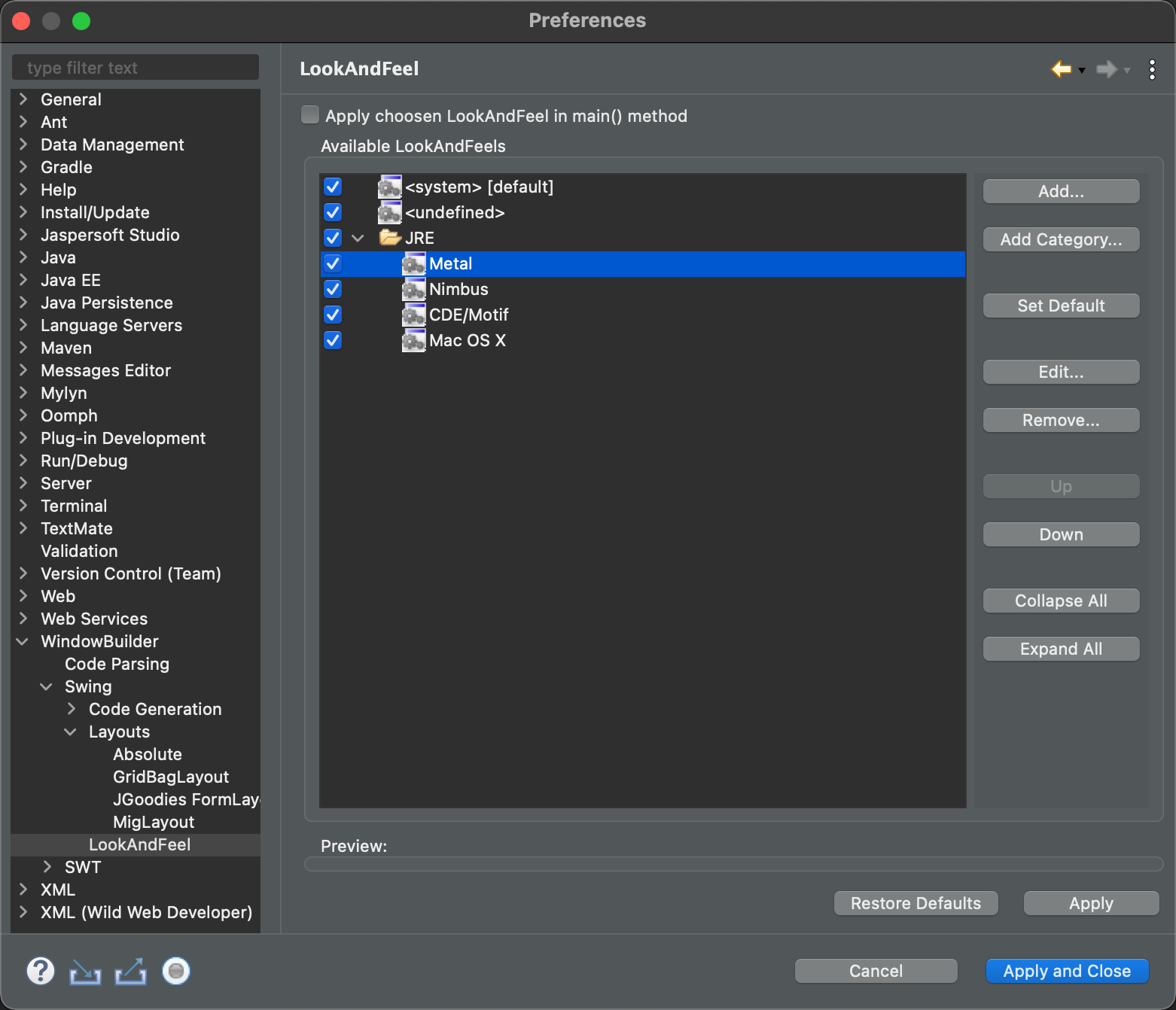Click the Set Default button
The image size is (1176, 1010).
coord(1060,306)
